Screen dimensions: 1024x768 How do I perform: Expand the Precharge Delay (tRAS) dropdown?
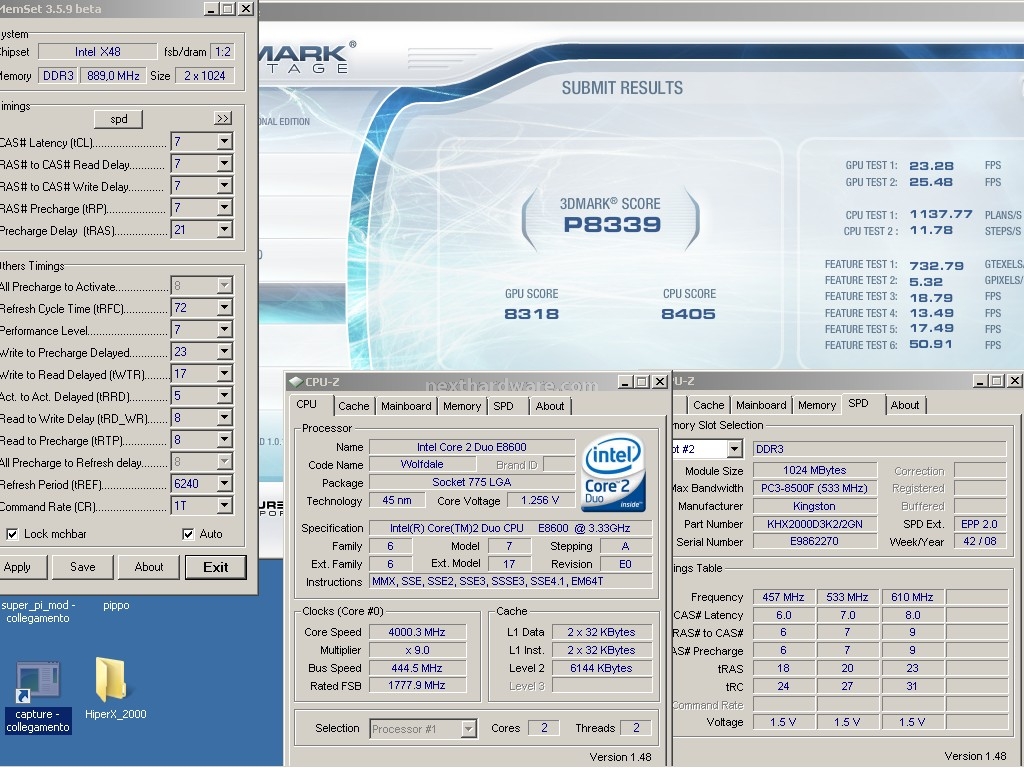point(225,230)
